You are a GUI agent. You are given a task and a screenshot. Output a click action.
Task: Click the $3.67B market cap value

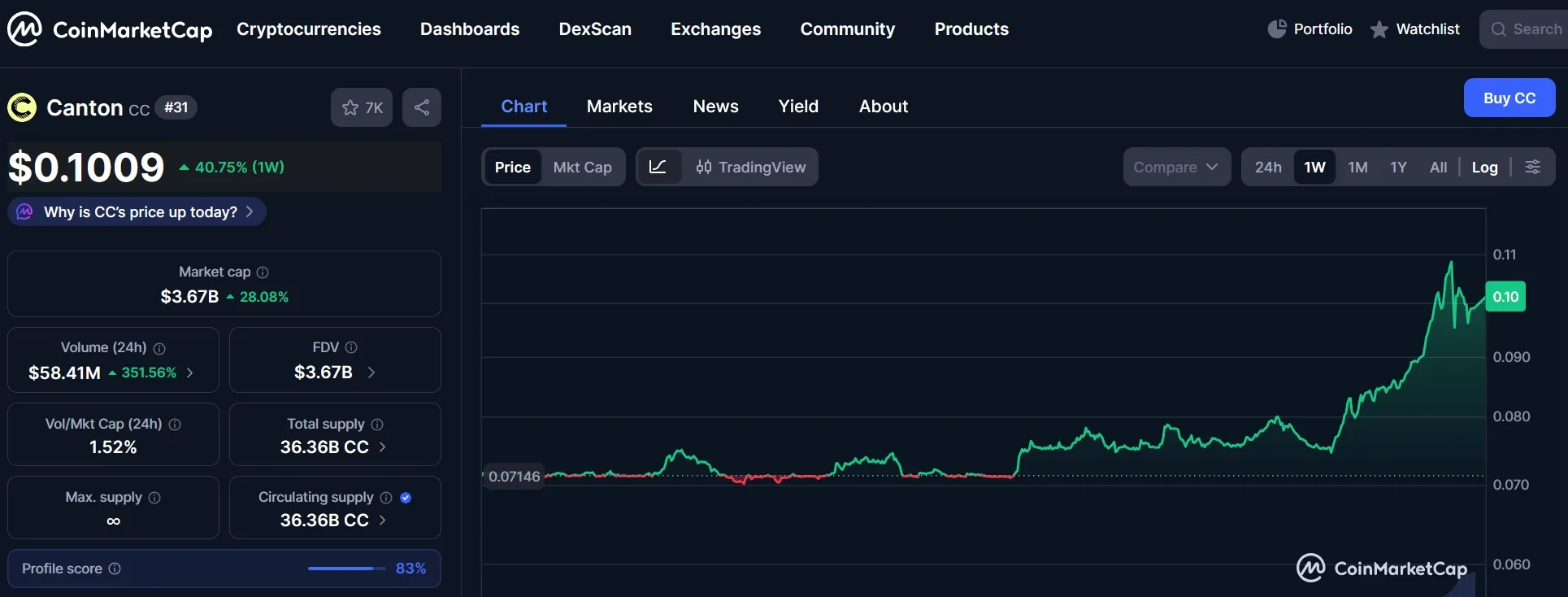(189, 297)
